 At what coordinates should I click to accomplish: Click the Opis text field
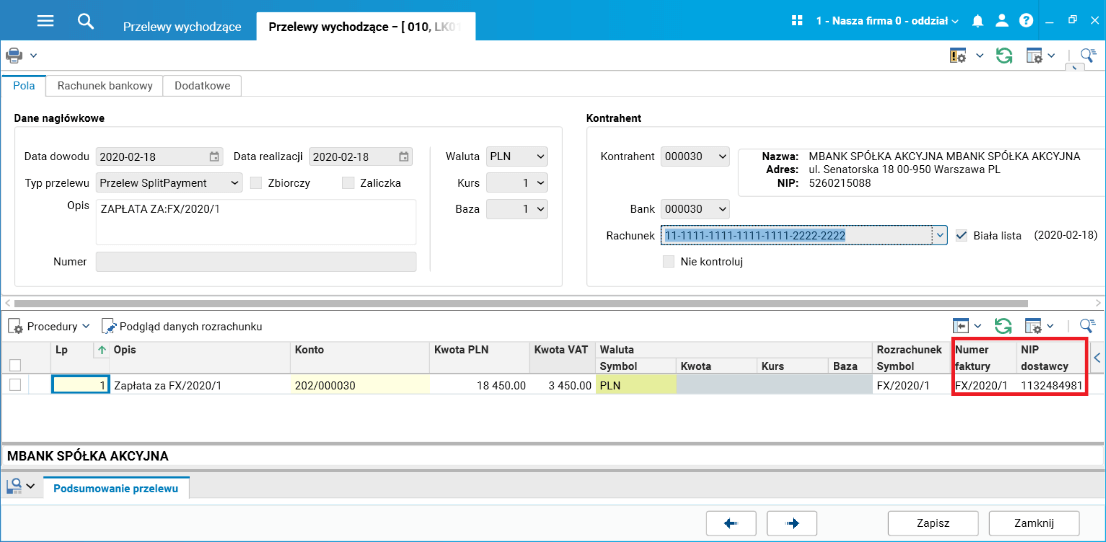(256, 222)
